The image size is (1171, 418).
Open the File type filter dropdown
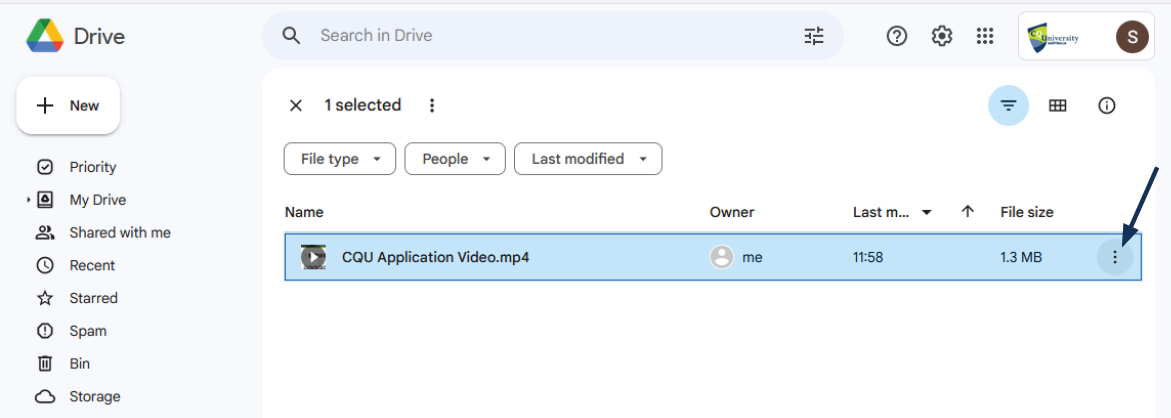tap(340, 159)
